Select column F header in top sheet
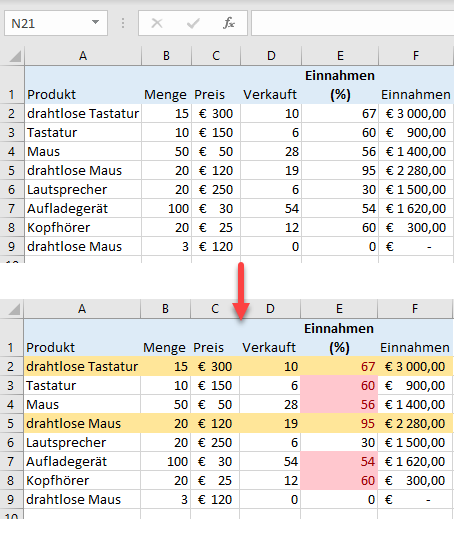The image size is (456, 541). pos(416,56)
